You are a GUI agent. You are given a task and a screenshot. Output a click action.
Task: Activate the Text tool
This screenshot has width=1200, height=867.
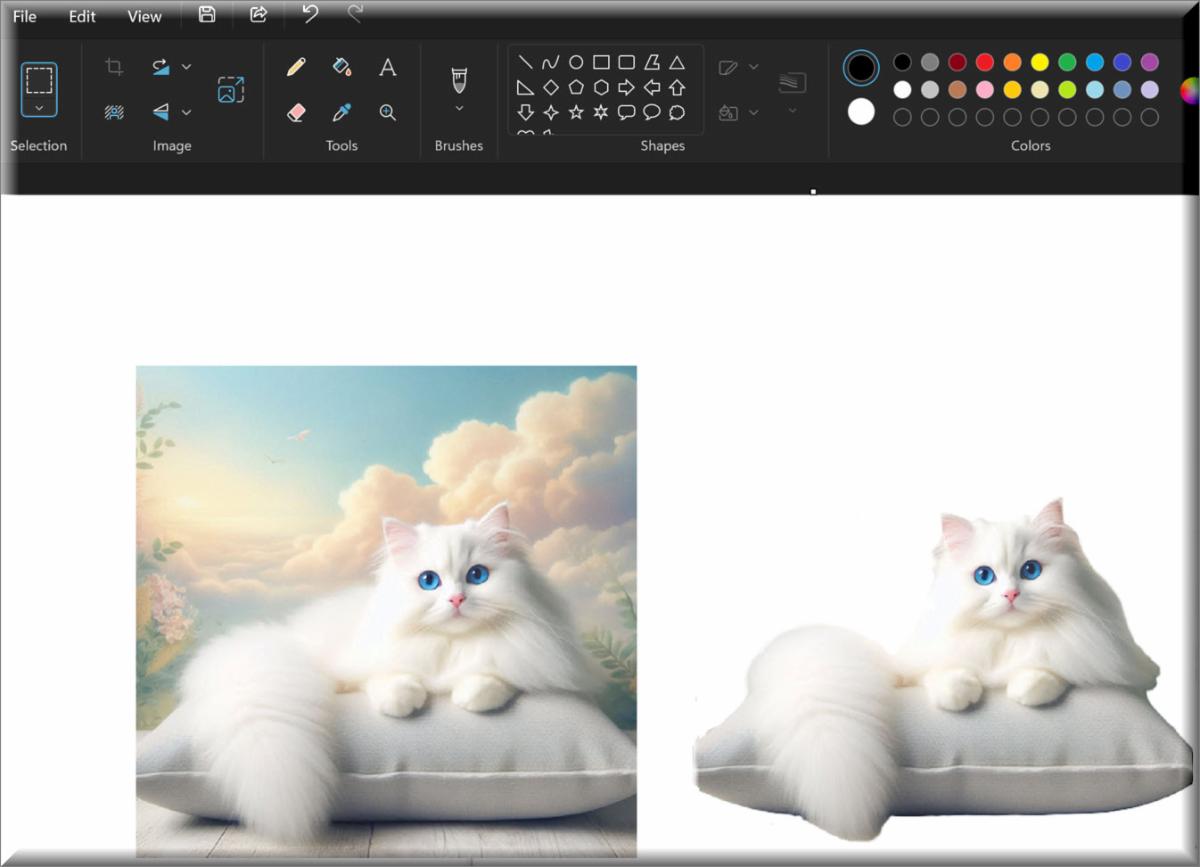point(388,67)
